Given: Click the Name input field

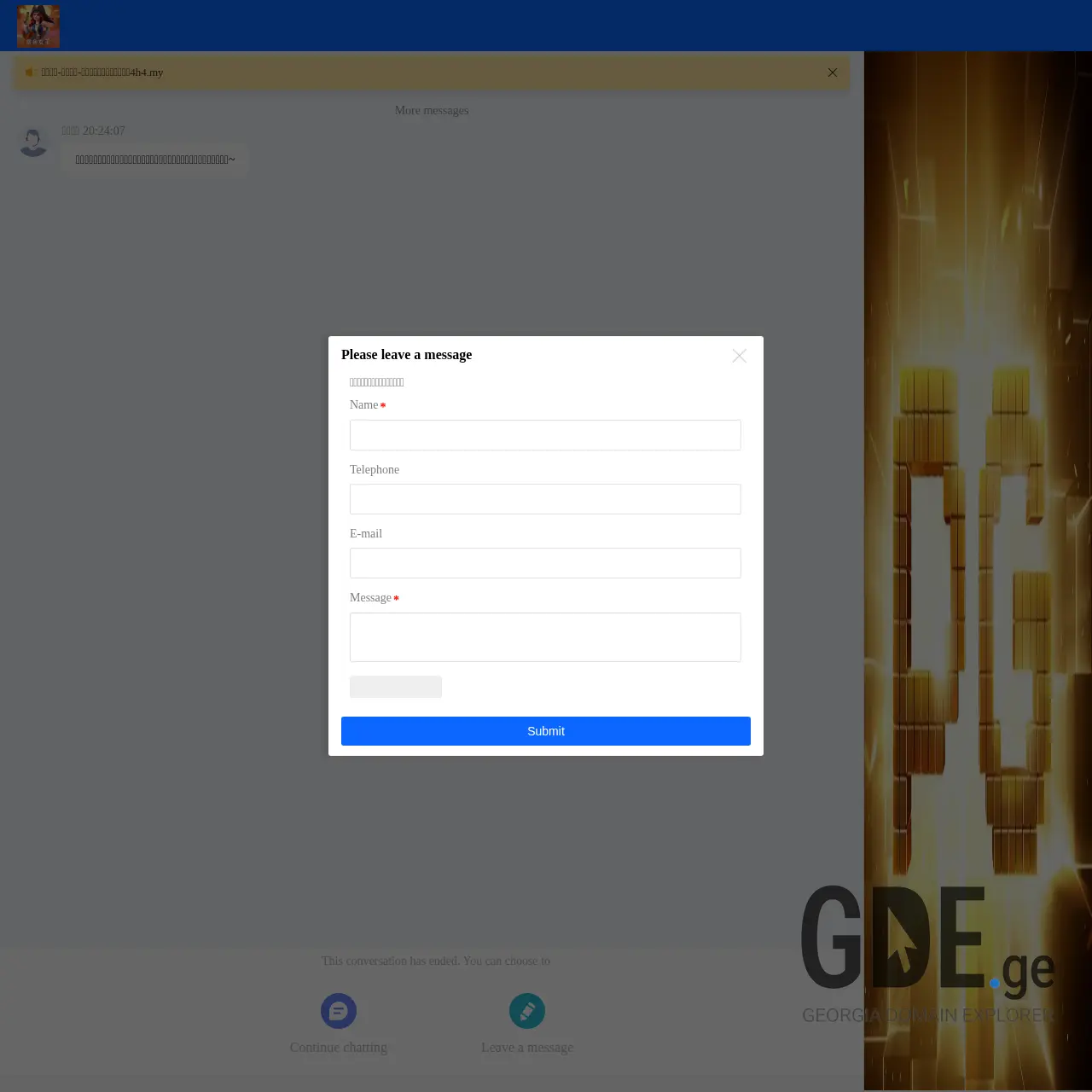Looking at the screenshot, I should 545,435.
